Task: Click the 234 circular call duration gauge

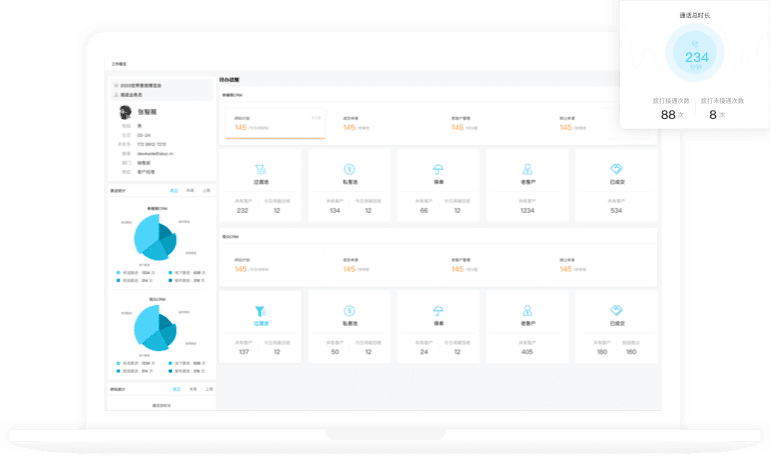Action: (696, 57)
